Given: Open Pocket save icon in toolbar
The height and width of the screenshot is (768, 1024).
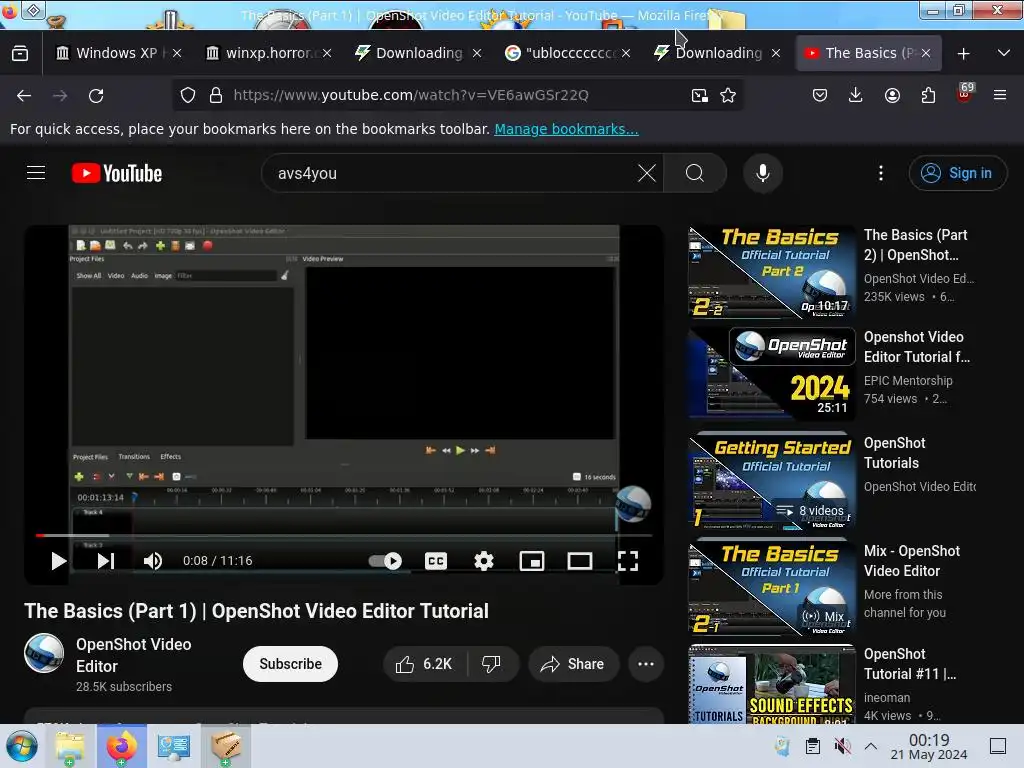Looking at the screenshot, I should (x=820, y=95).
